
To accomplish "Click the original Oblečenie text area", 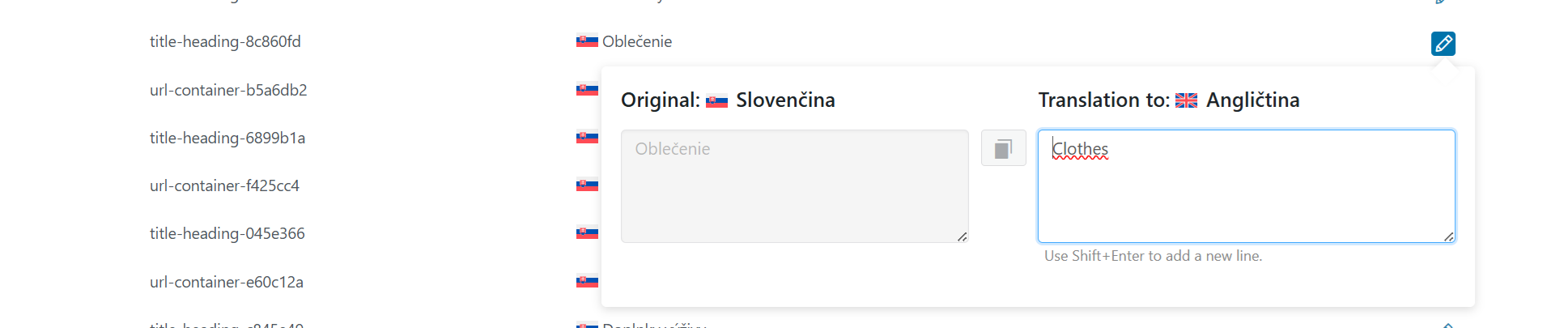I will (794, 186).
